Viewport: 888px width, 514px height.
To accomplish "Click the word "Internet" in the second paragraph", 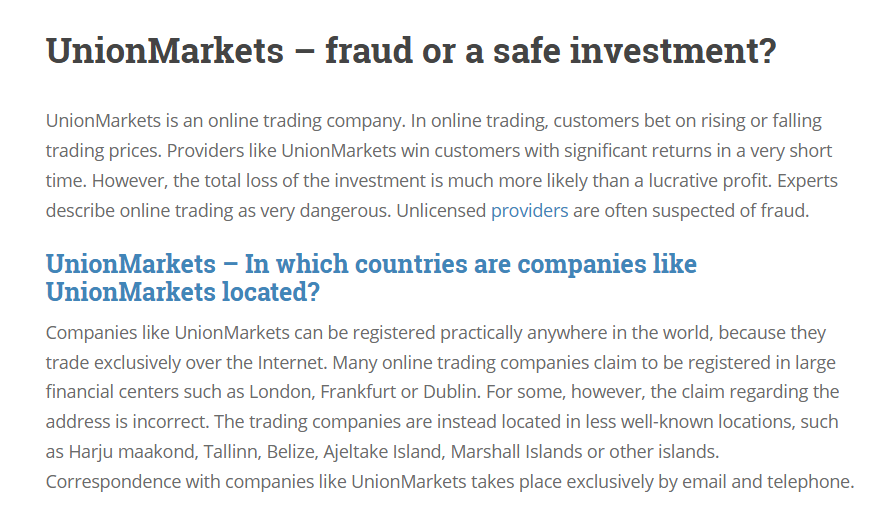I will coord(292,362).
